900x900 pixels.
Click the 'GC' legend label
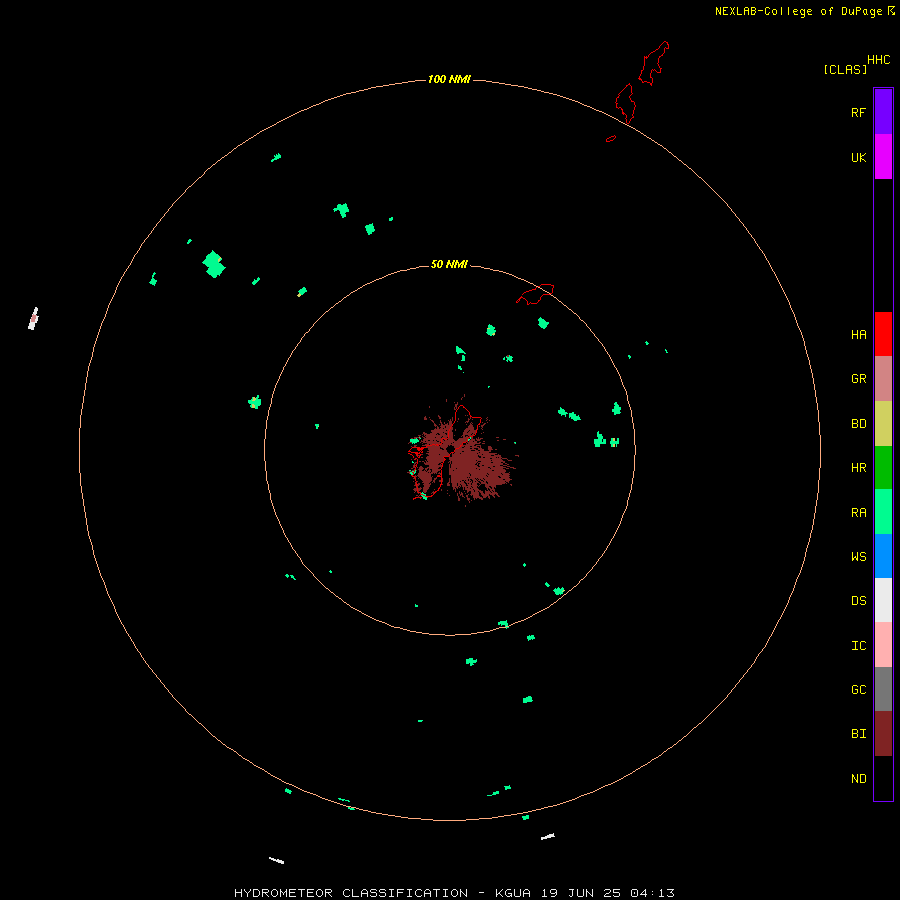pos(858,689)
